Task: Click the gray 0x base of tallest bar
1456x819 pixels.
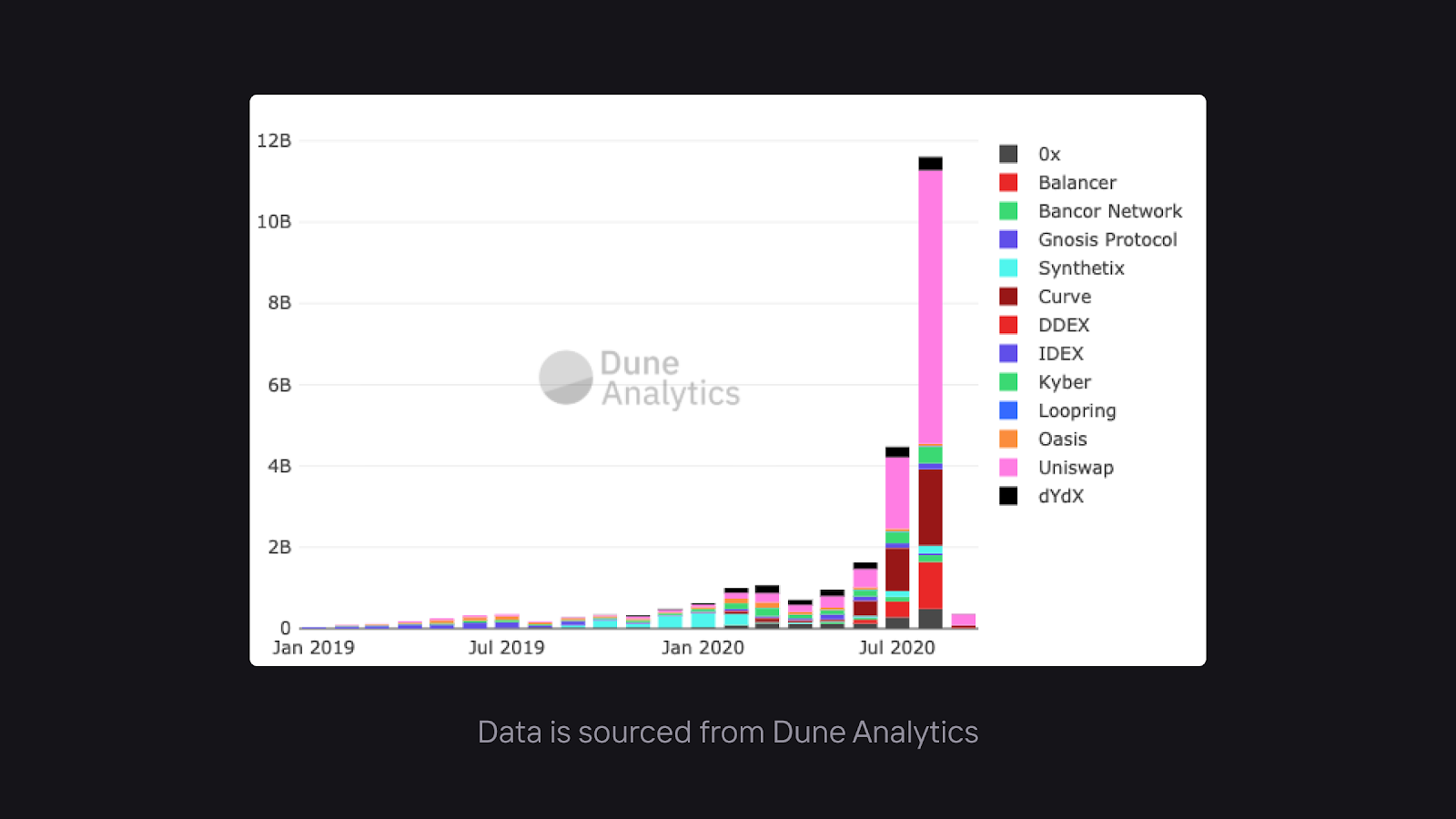Action: pyautogui.click(x=930, y=619)
